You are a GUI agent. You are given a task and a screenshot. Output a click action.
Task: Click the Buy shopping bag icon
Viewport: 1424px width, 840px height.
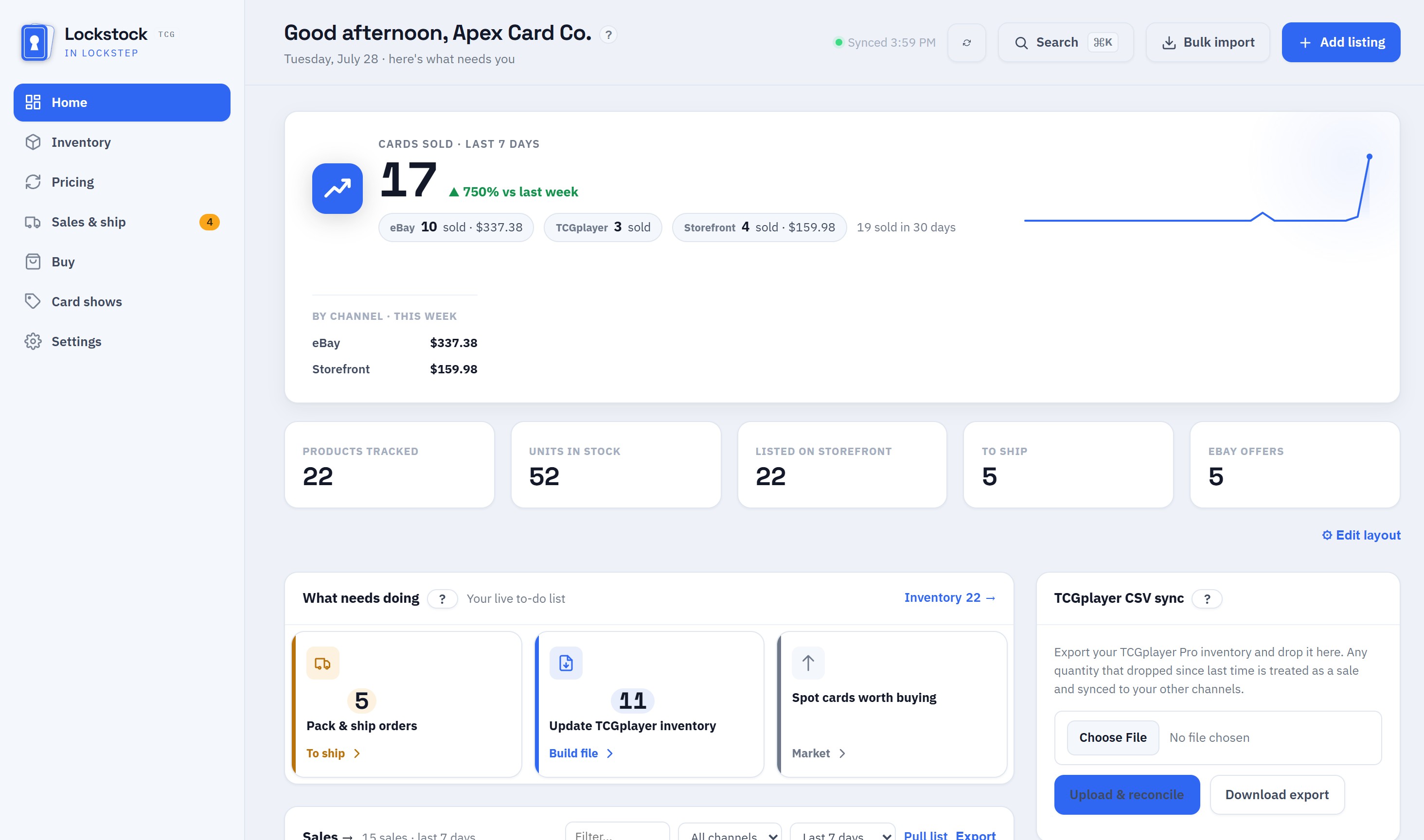tap(33, 262)
